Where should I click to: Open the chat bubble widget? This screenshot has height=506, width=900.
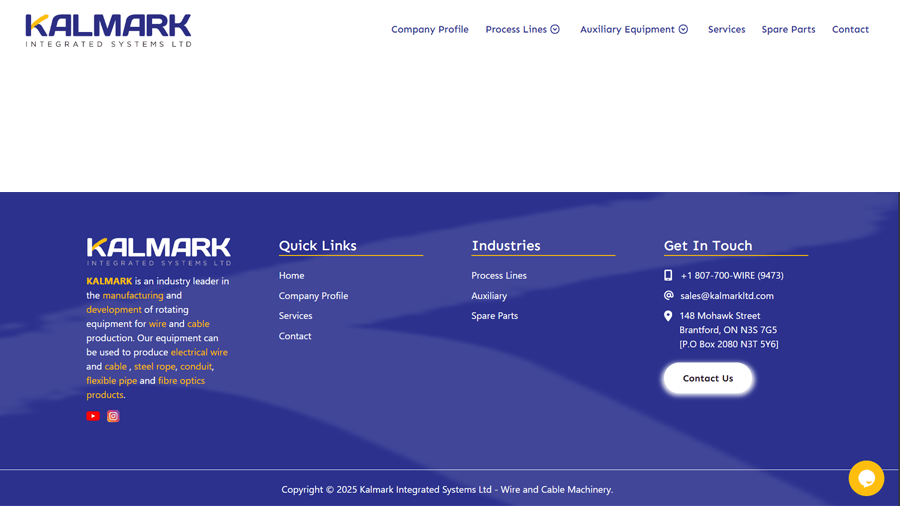tap(866, 478)
